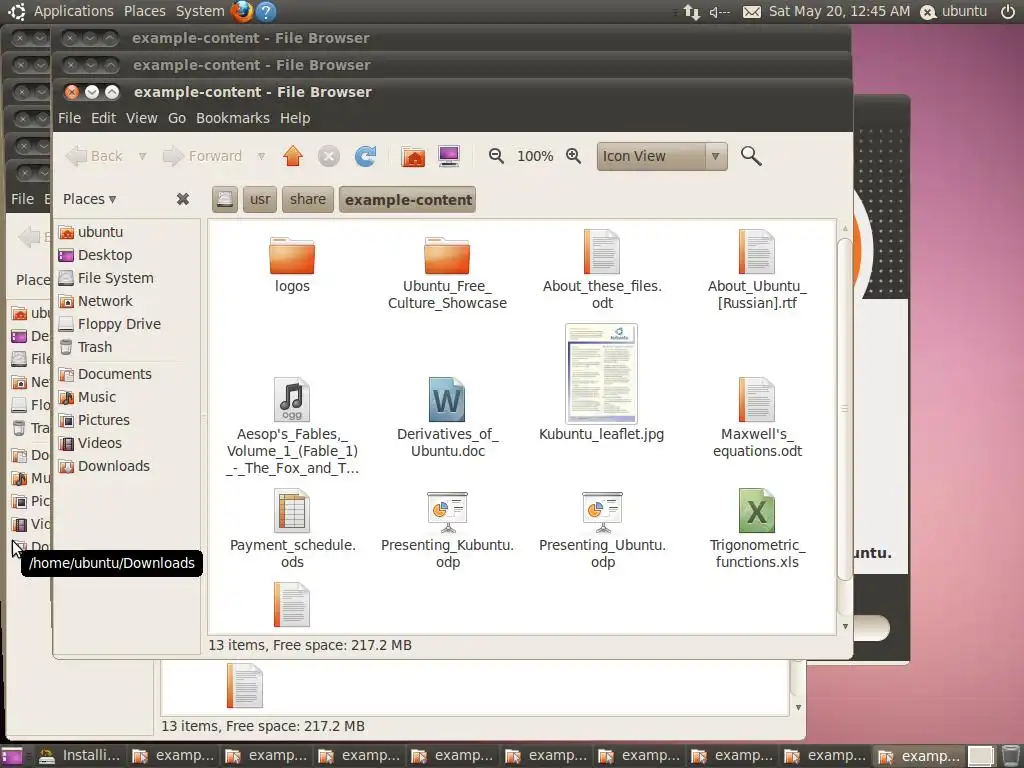The width and height of the screenshot is (1024, 768).
Task: Open the volume control indicator
Action: coord(720,12)
